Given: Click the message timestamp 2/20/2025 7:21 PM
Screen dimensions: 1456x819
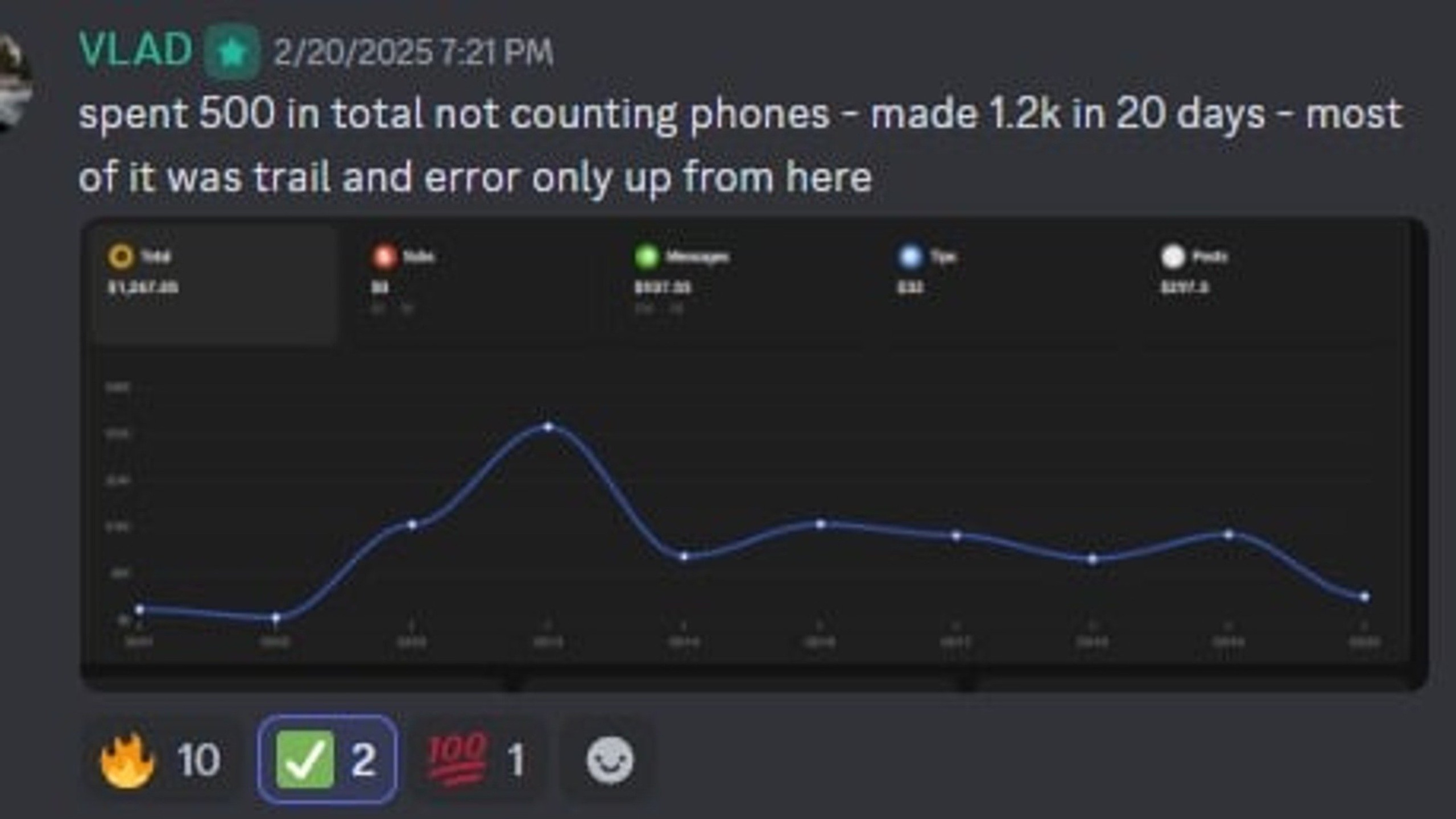Looking at the screenshot, I should 413,53.
